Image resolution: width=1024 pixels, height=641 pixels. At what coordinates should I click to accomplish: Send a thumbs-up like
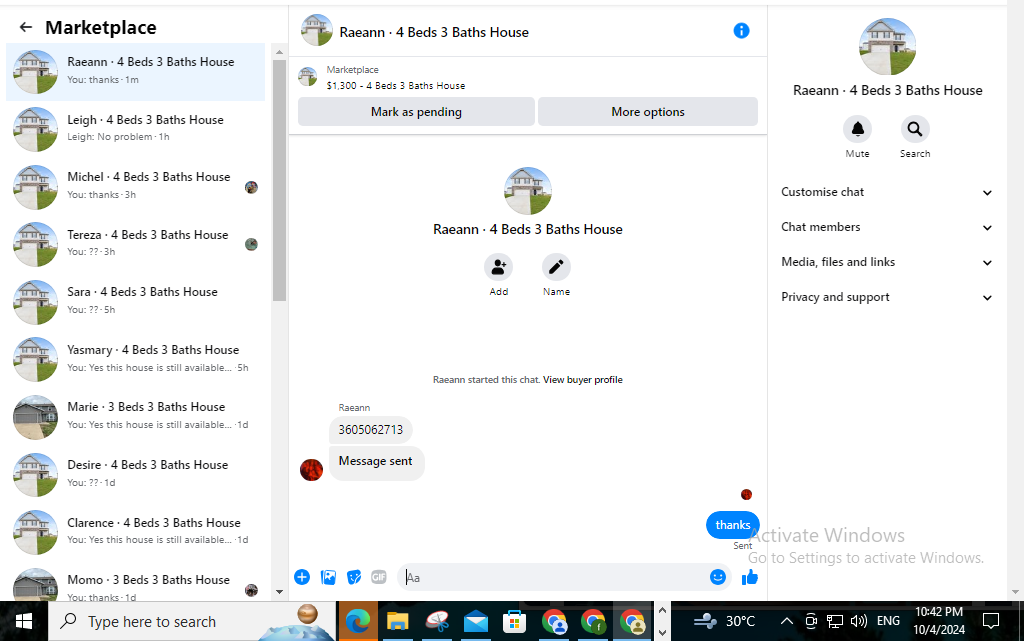point(750,577)
